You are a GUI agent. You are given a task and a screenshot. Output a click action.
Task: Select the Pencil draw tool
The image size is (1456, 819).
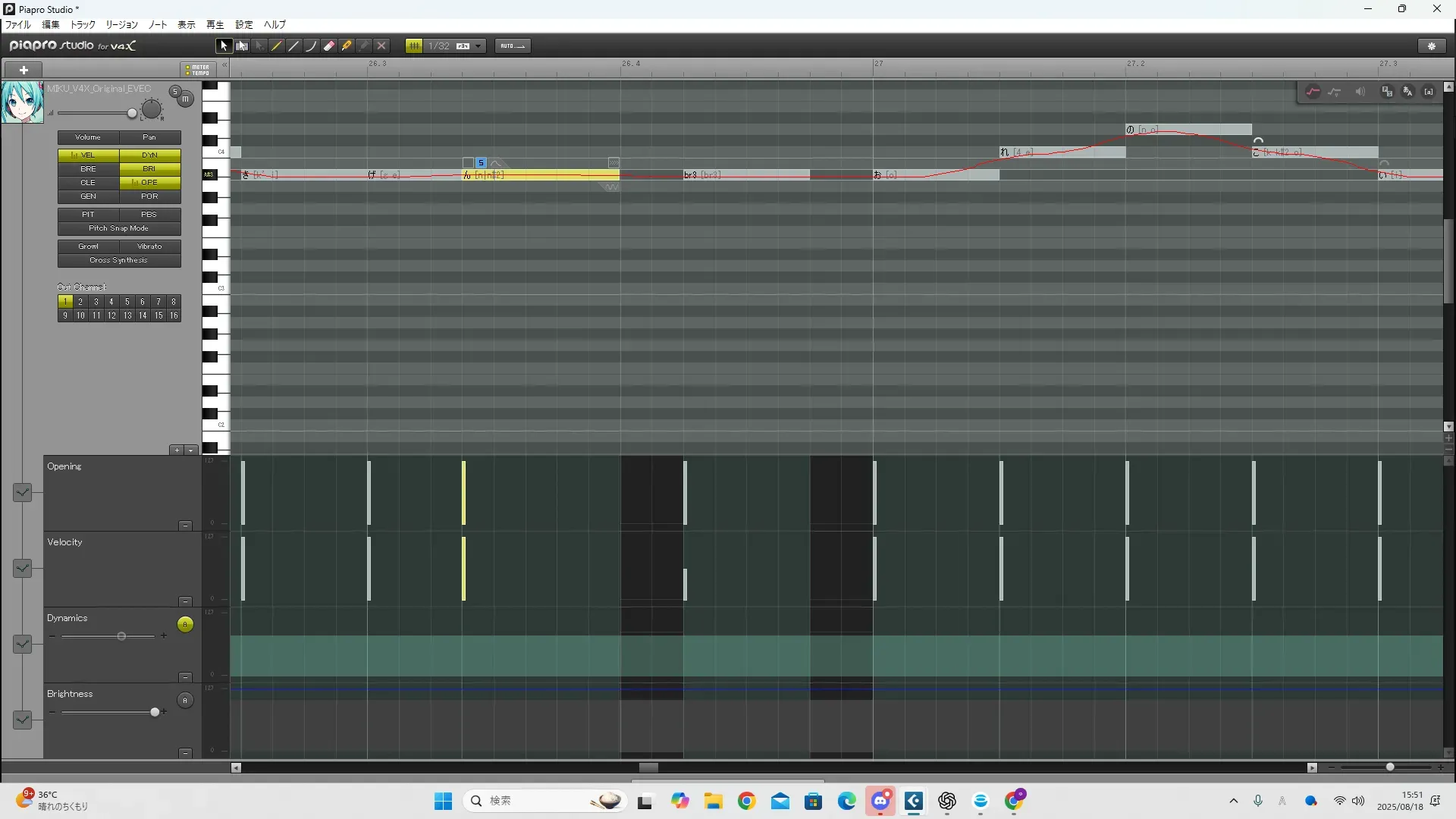[x=277, y=46]
